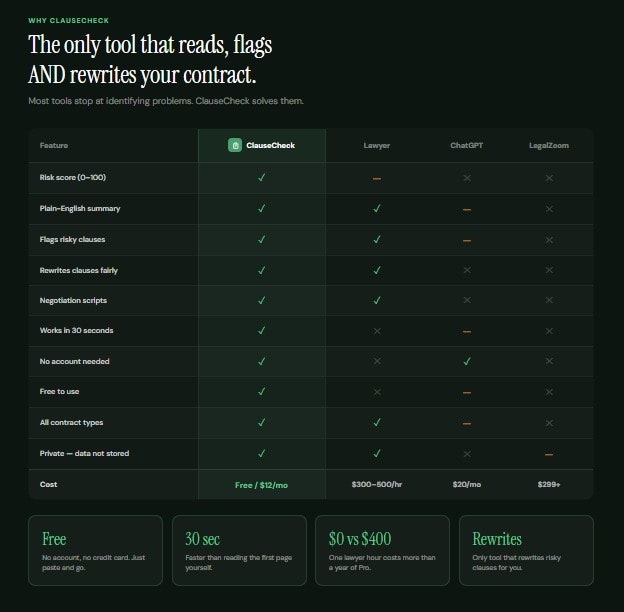Click Lawyer checkmark in Plain-English summary row
This screenshot has height=612, width=624.
click(376, 209)
